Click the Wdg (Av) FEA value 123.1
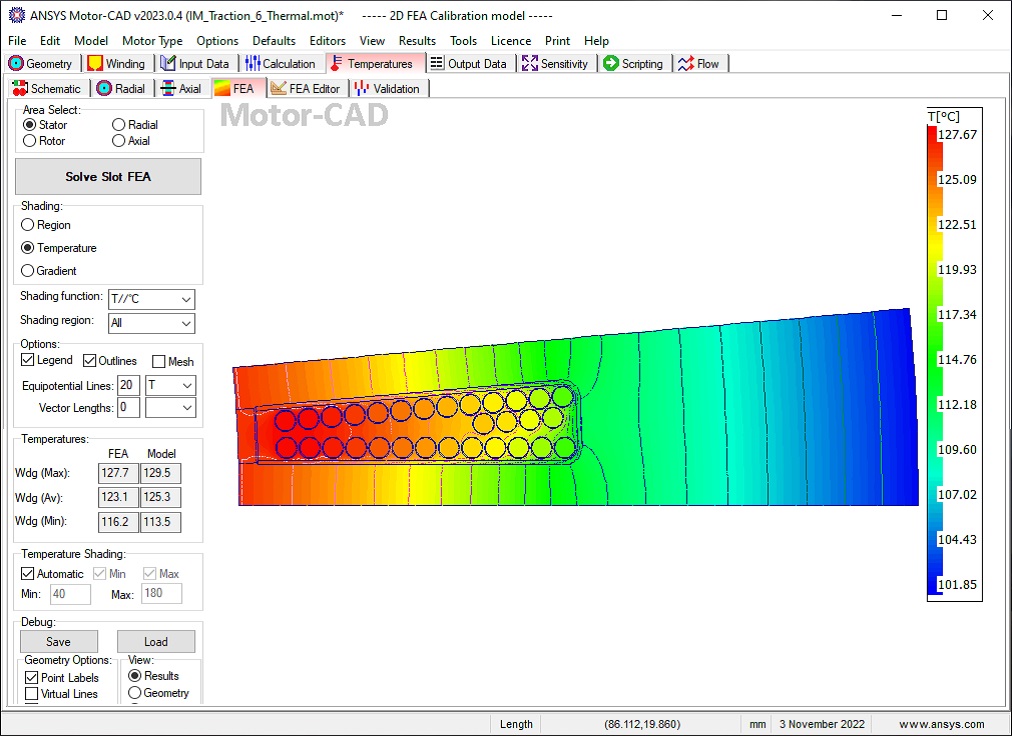 click(118, 497)
